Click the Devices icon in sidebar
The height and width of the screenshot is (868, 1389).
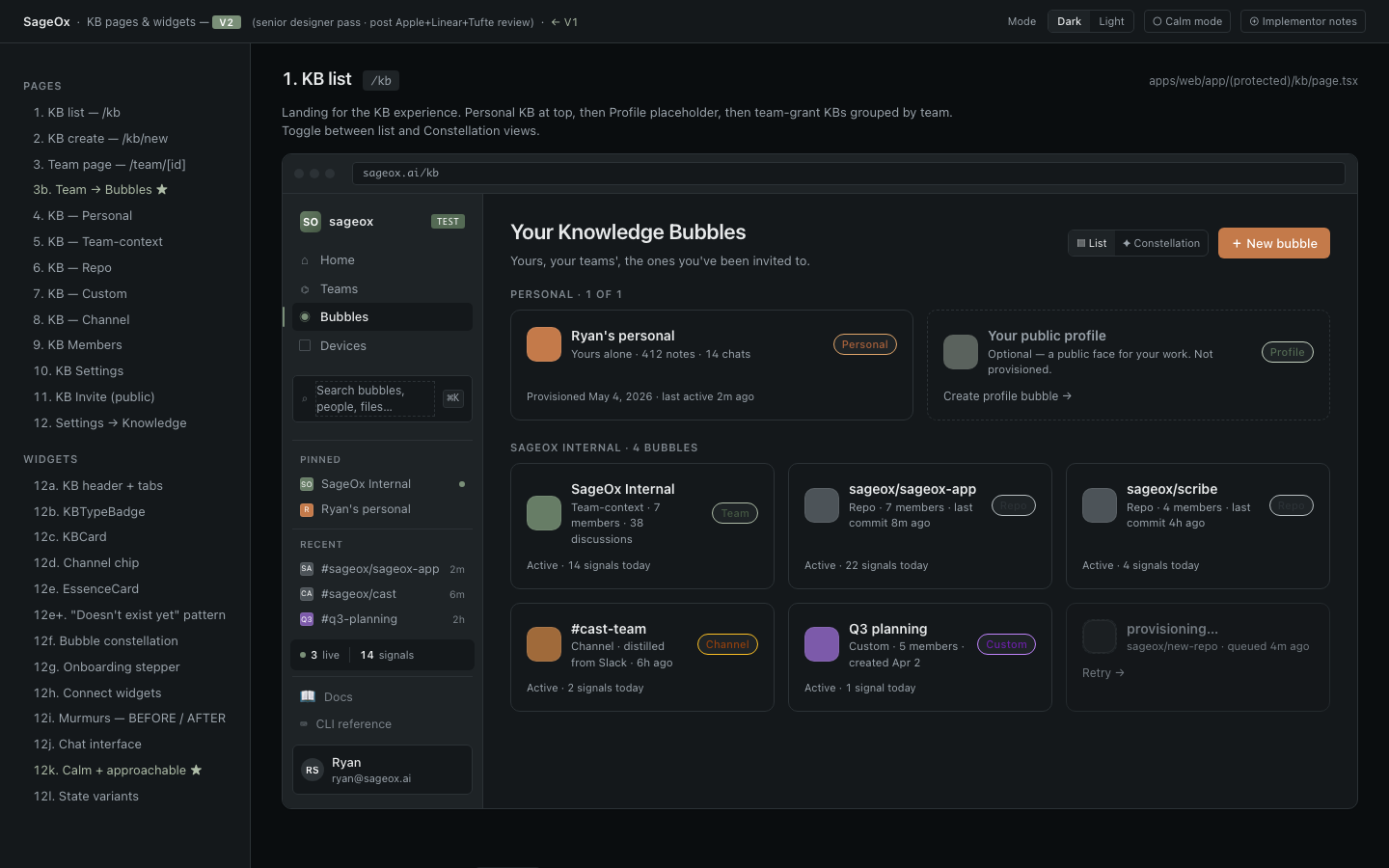click(x=305, y=345)
